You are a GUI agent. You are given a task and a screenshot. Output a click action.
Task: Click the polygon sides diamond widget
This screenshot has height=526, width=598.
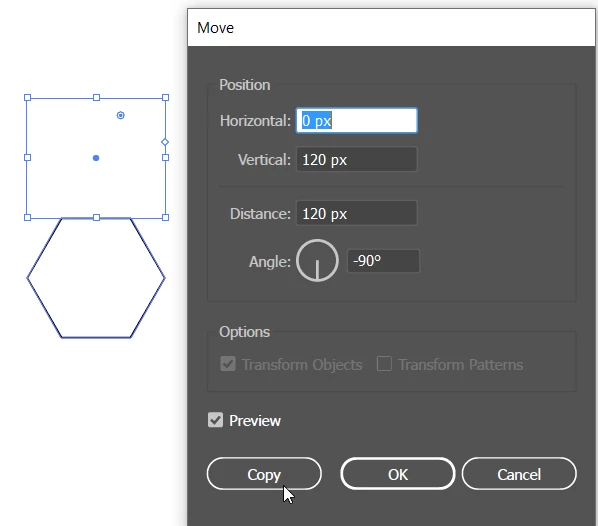tap(165, 142)
